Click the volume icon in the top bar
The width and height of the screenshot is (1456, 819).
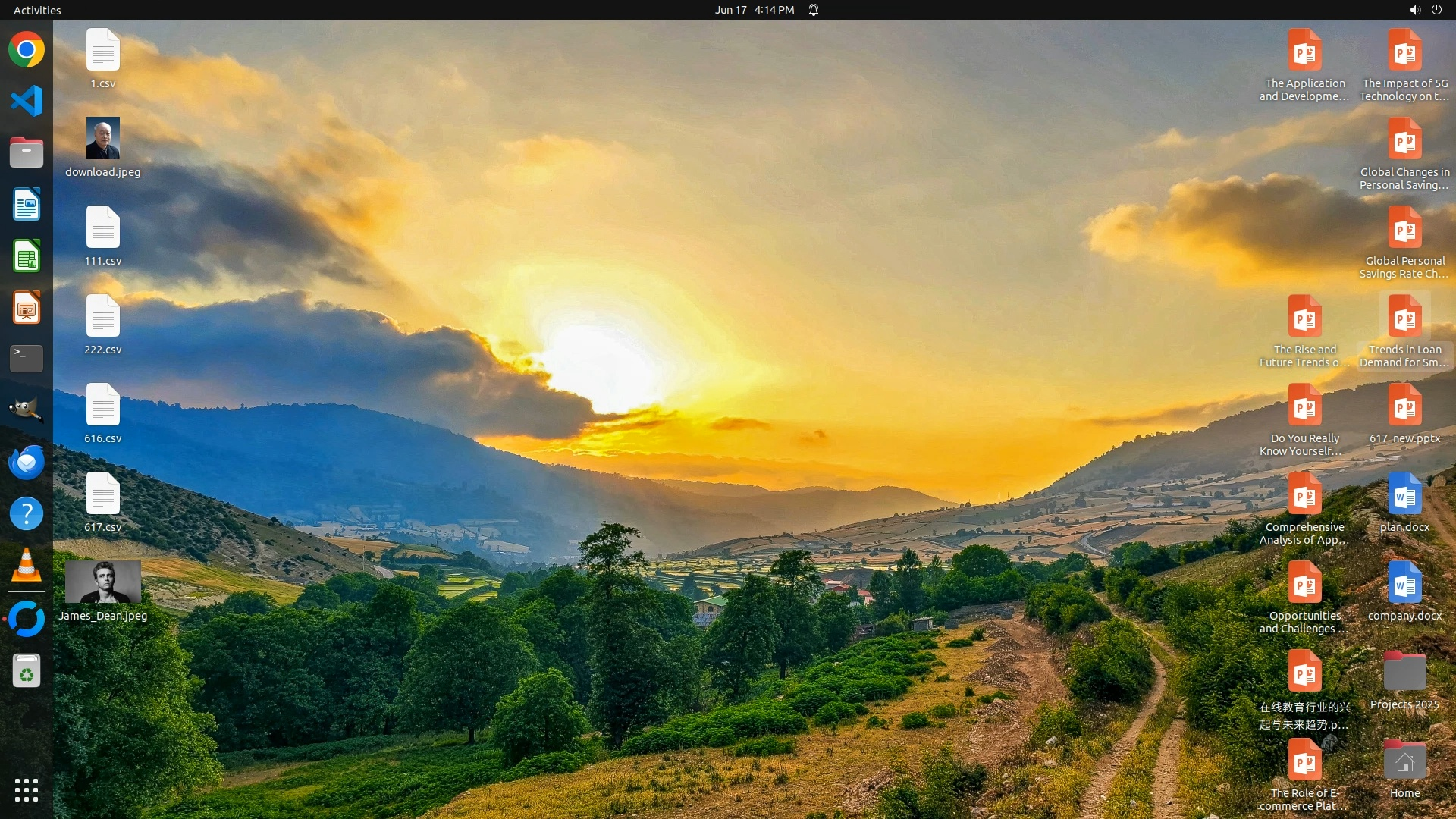coord(1414,10)
